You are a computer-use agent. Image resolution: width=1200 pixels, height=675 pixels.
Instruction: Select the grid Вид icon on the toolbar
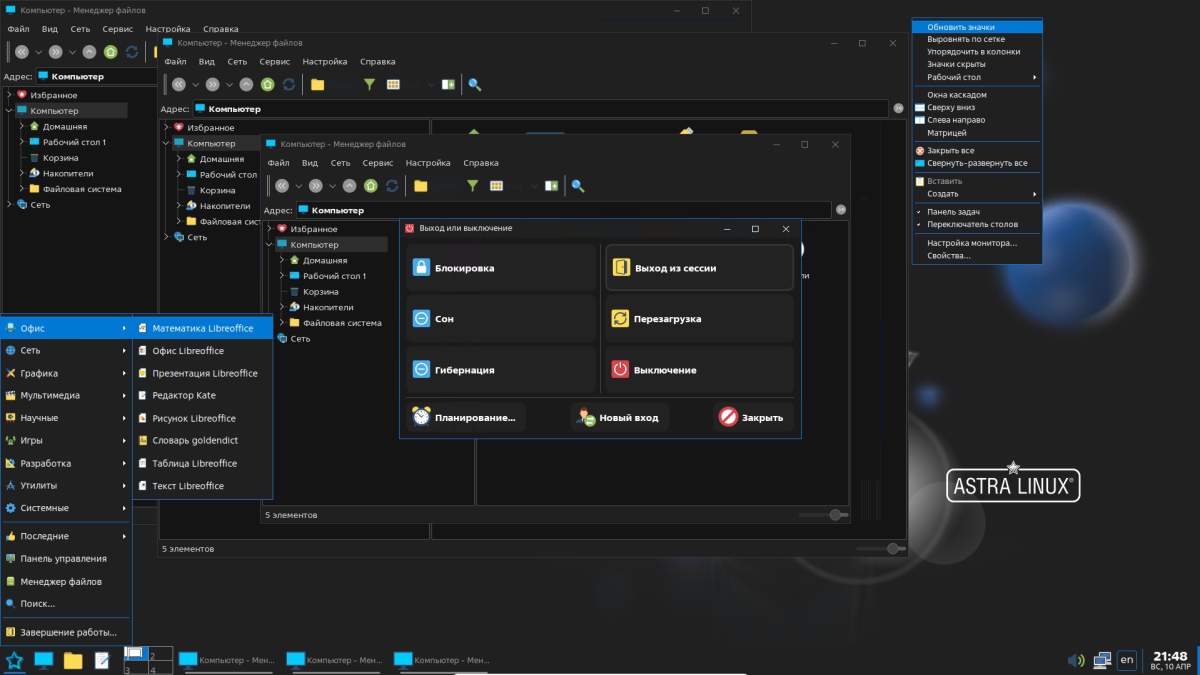(495, 185)
